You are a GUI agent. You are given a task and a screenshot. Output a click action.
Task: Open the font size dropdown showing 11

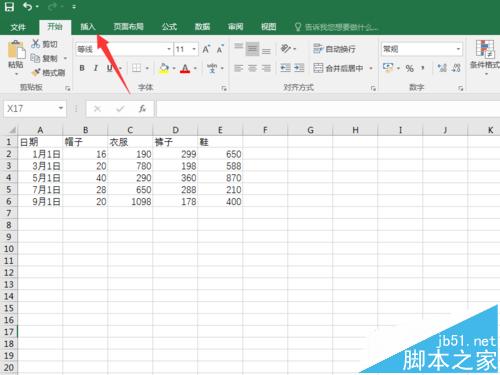[194, 49]
